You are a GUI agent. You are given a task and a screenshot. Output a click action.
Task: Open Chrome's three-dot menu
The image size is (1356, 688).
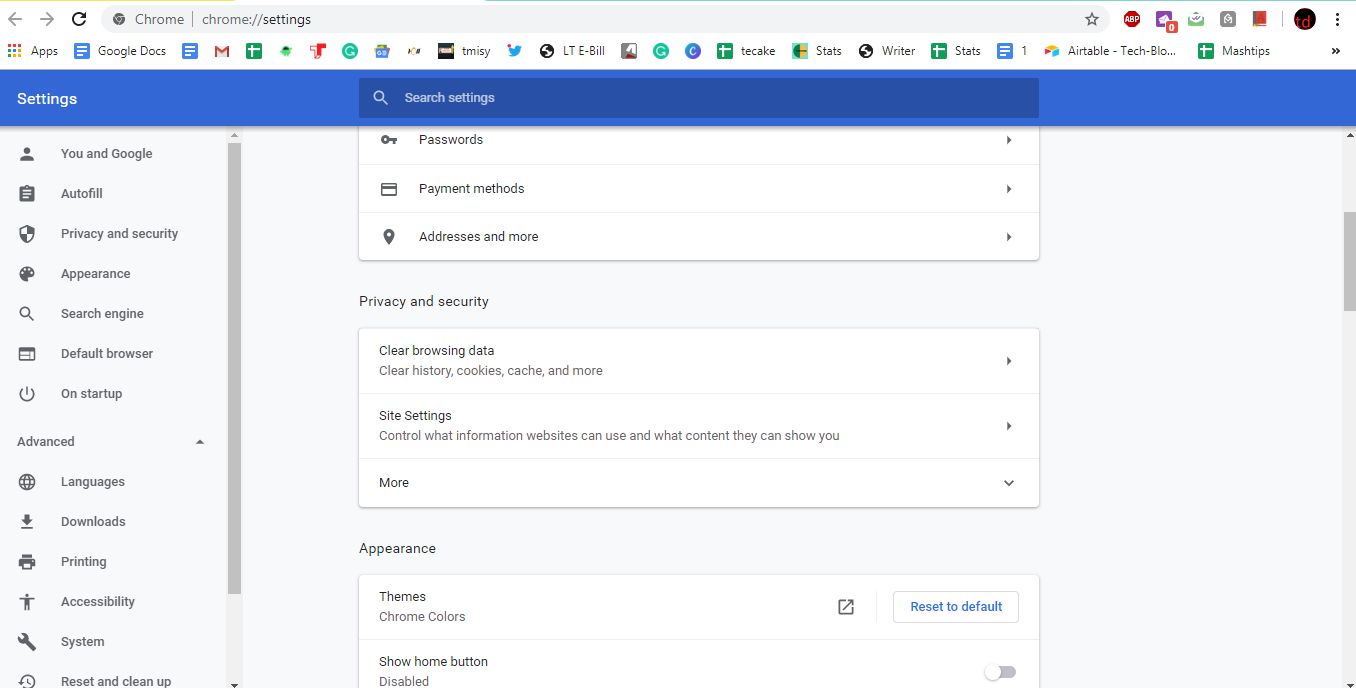pyautogui.click(x=1338, y=19)
